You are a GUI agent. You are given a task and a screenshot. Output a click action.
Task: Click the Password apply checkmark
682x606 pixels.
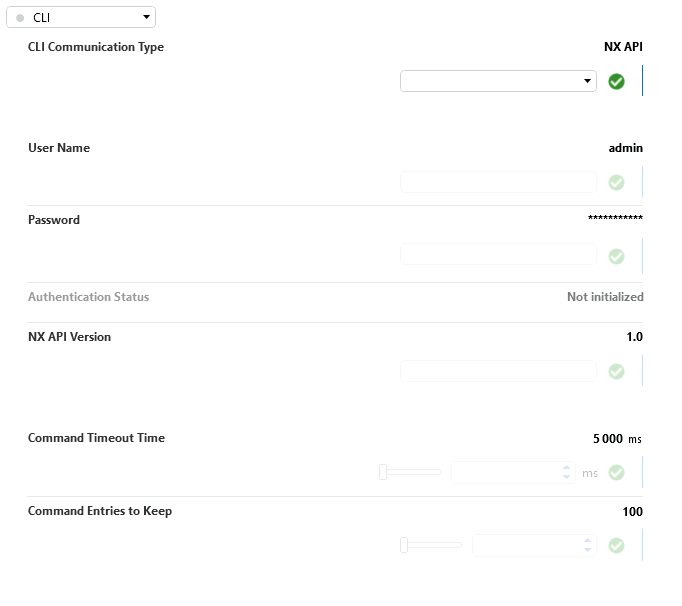tap(616, 256)
